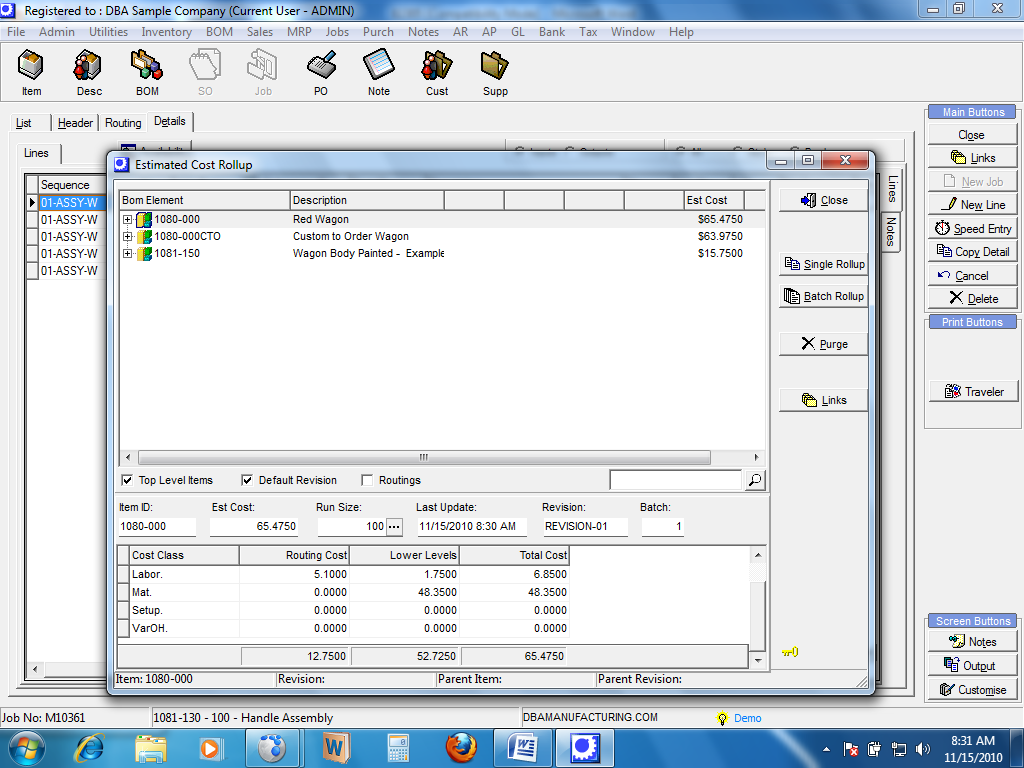
Task: Click the Cust toolbar icon
Action: coord(437,74)
